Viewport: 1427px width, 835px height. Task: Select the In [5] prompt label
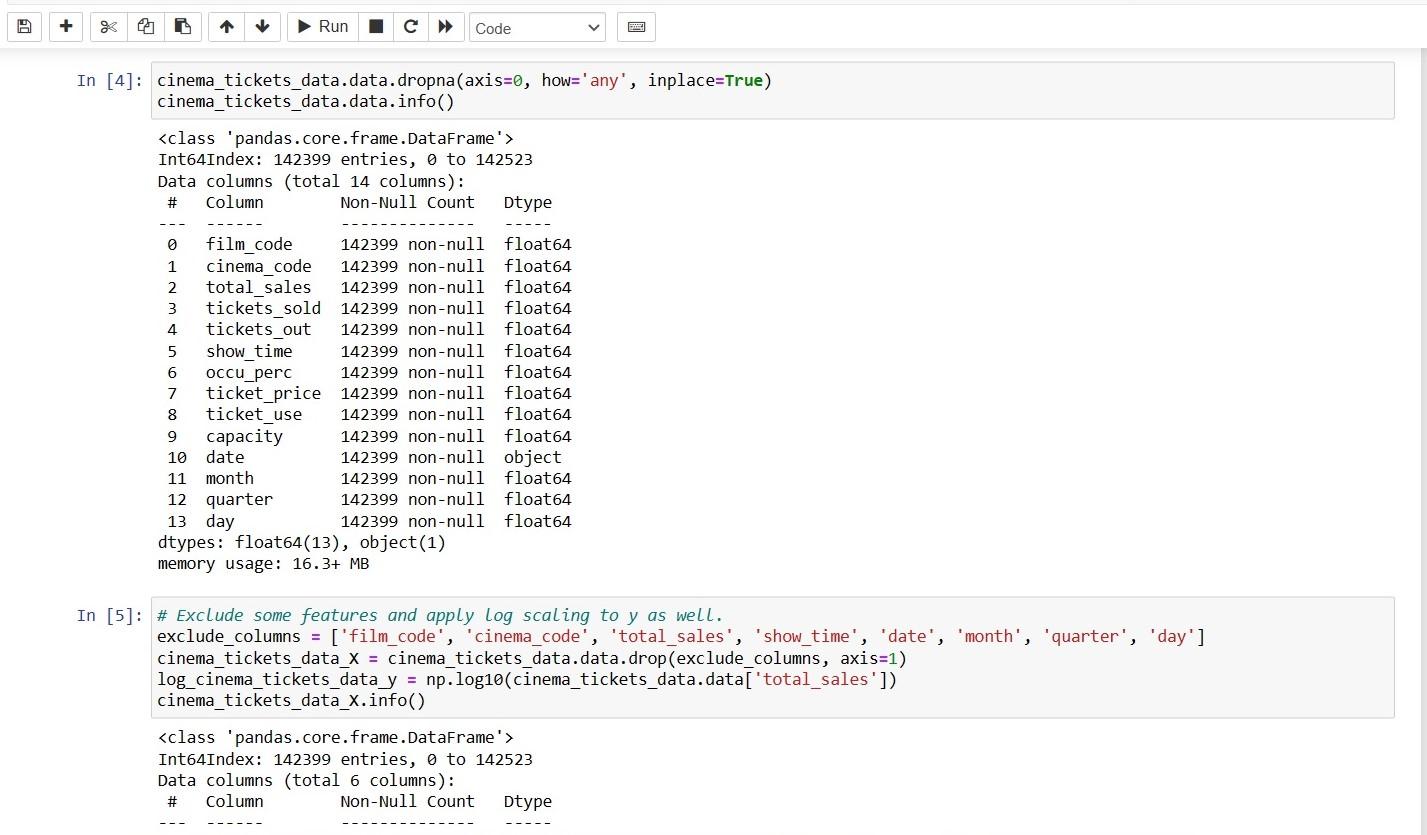[110, 616]
